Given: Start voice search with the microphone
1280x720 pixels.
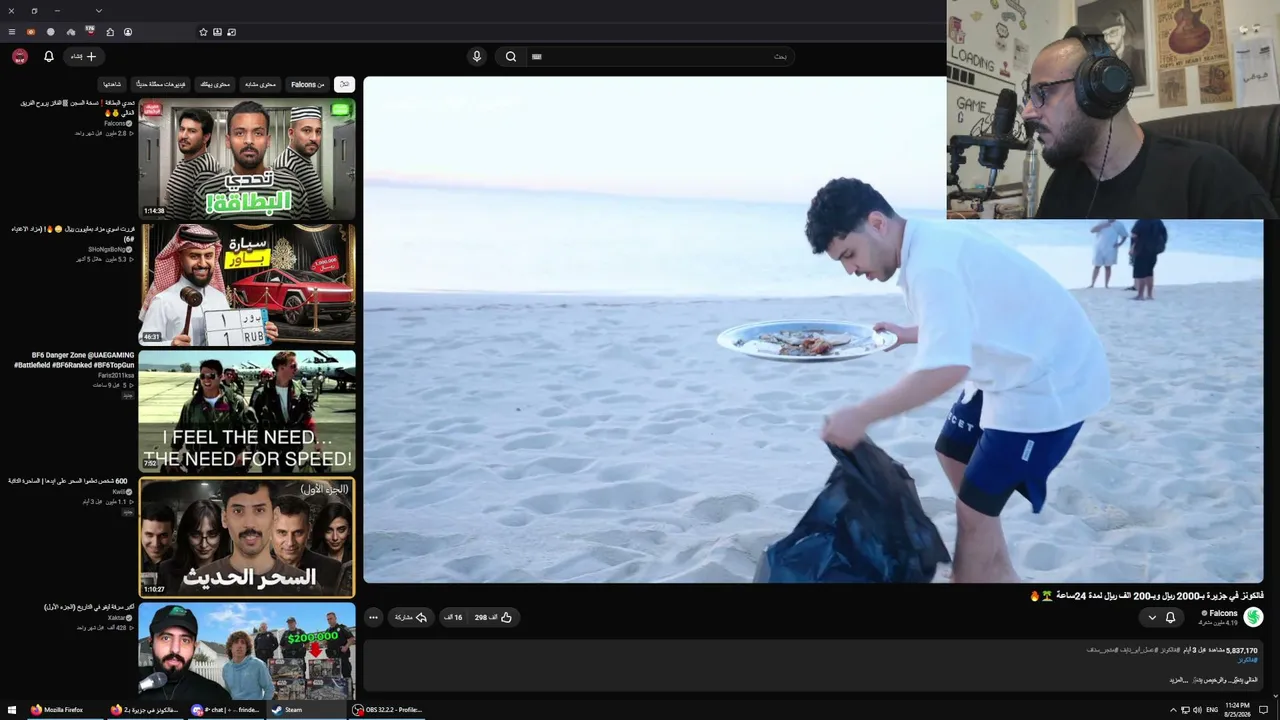Looking at the screenshot, I should coord(477,57).
